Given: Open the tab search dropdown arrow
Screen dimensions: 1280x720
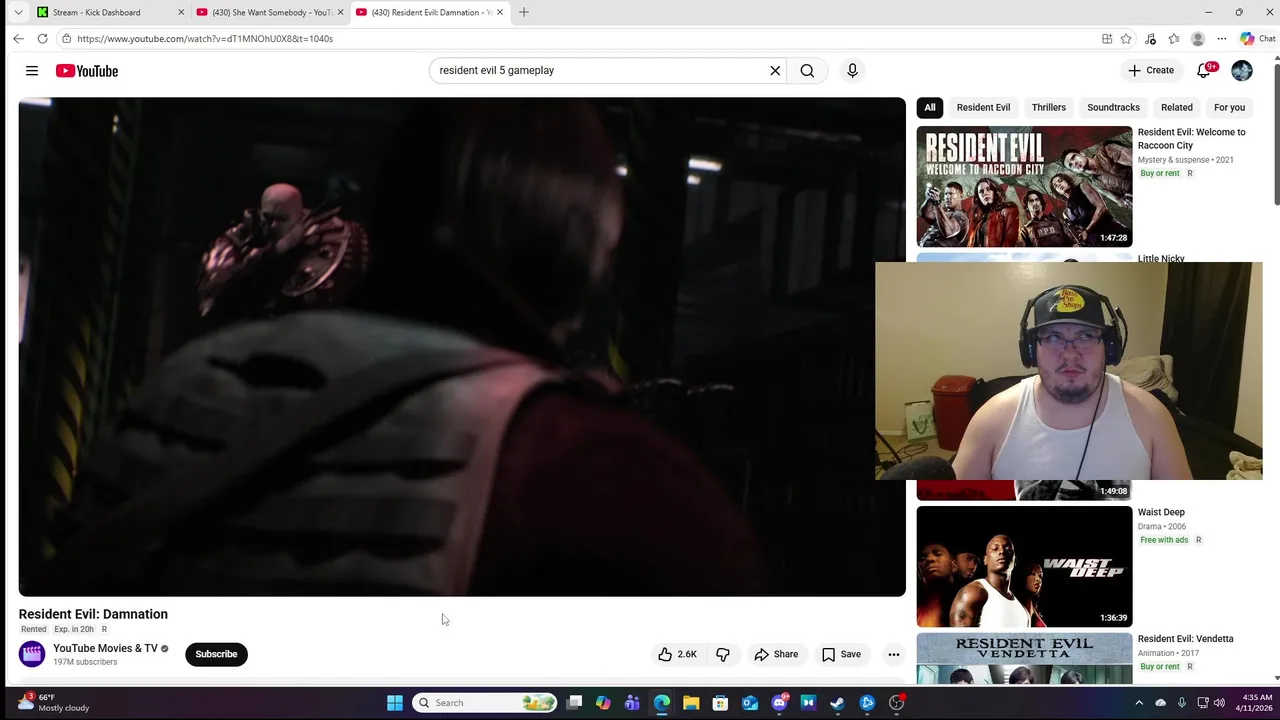Looking at the screenshot, I should (x=18, y=12).
